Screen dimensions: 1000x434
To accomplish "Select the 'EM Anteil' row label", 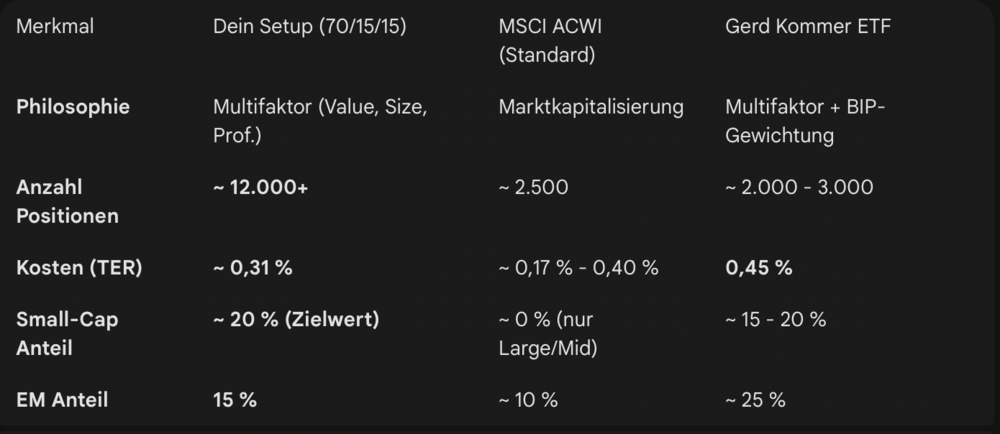I will pyautogui.click(x=62, y=400).
